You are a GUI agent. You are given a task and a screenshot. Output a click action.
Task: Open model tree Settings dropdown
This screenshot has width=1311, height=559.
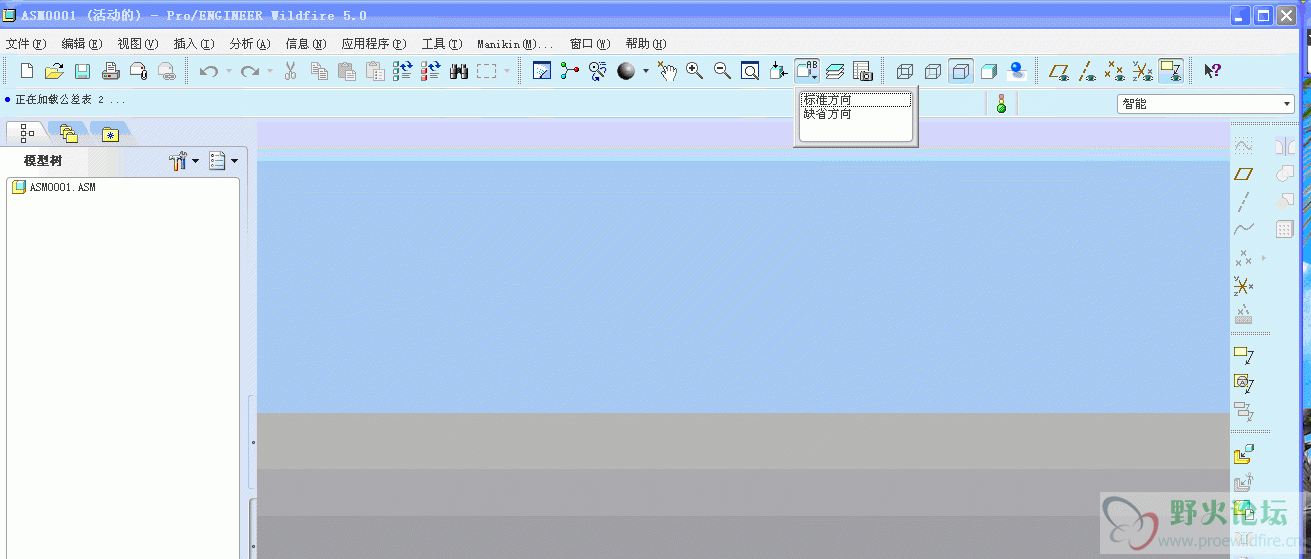[223, 161]
